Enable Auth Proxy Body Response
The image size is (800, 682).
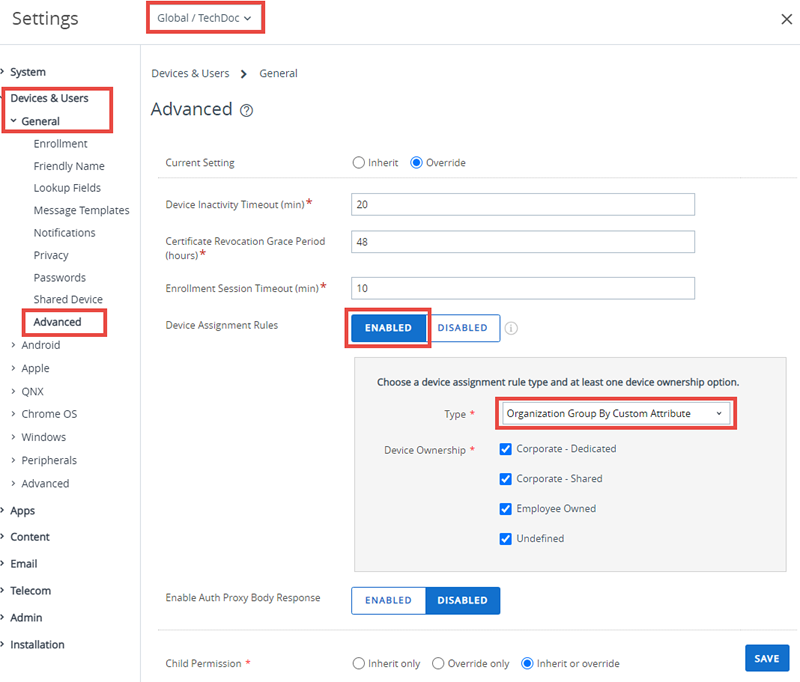[388, 600]
